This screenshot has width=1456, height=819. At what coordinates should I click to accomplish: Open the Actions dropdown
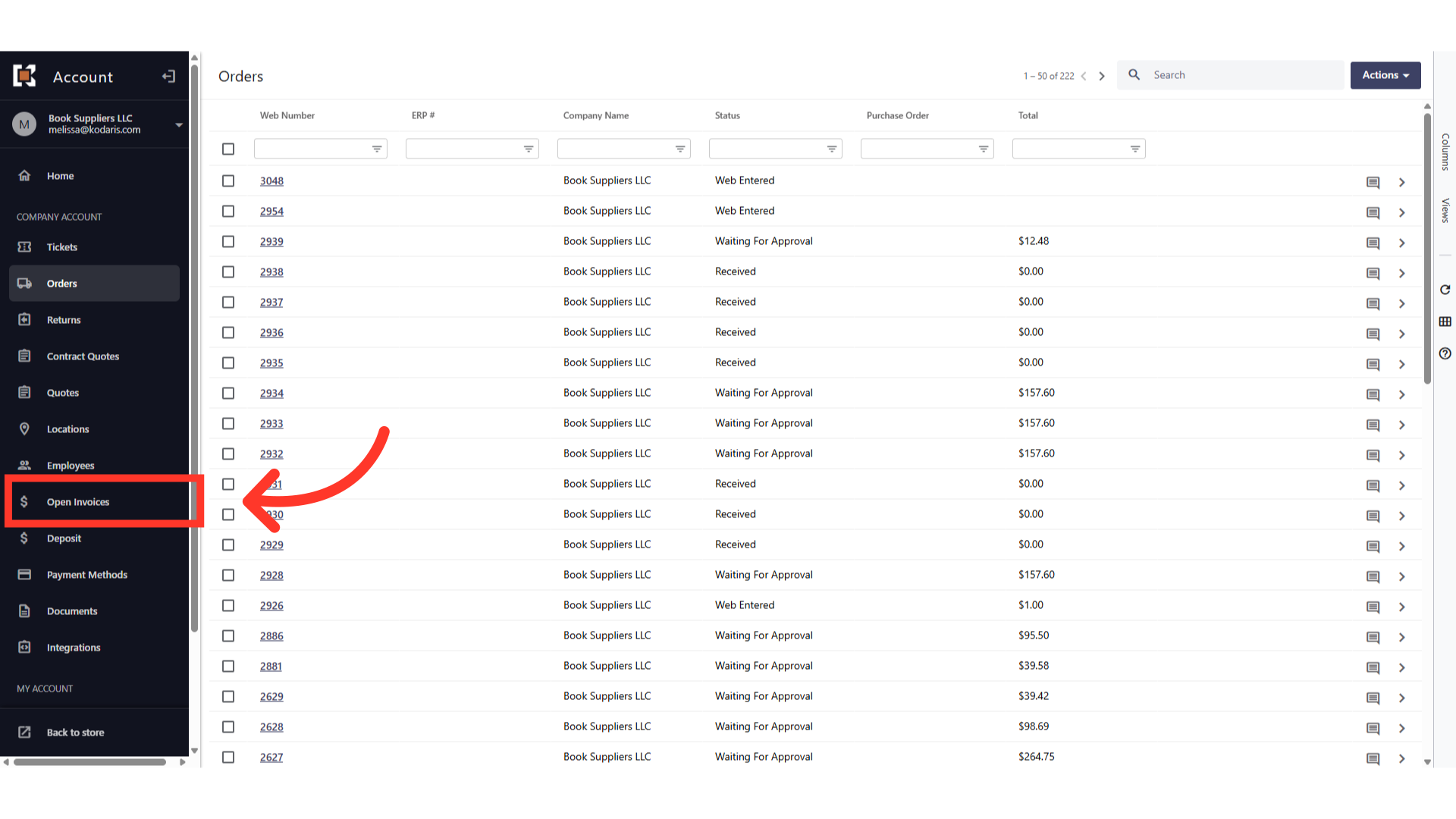point(1385,75)
